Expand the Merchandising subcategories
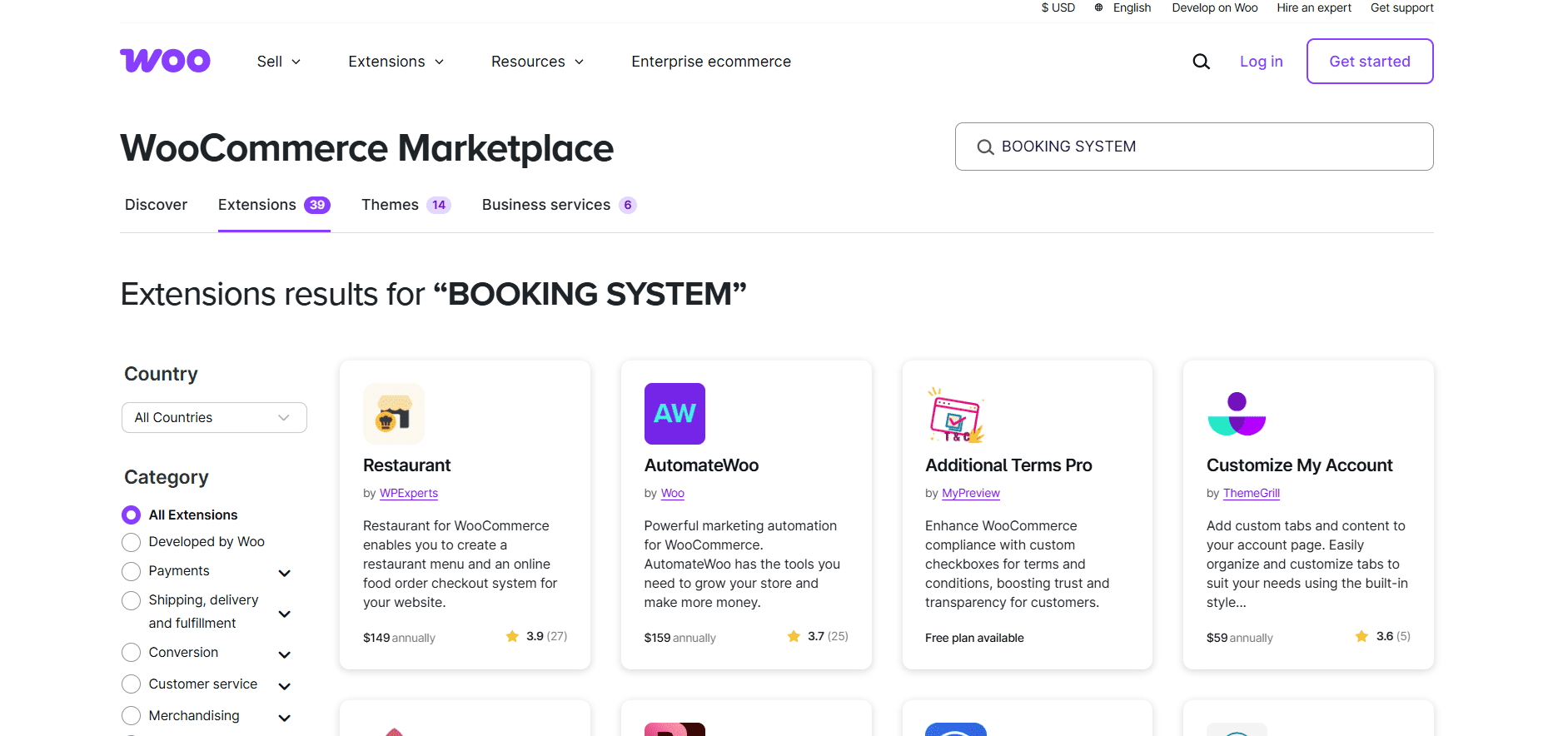 point(284,718)
